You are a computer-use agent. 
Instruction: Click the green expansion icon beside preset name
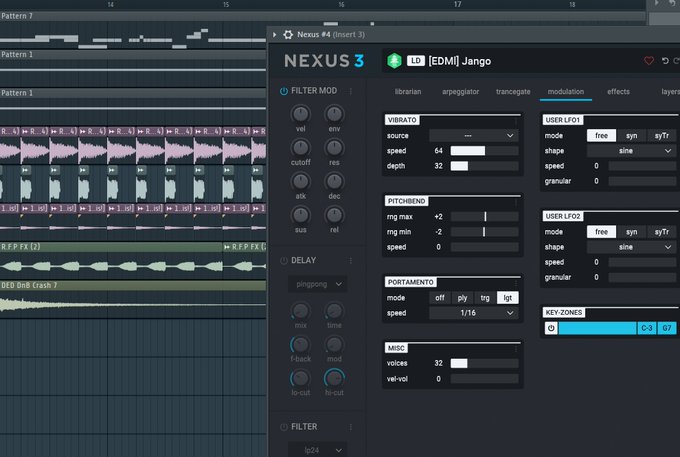coord(394,61)
